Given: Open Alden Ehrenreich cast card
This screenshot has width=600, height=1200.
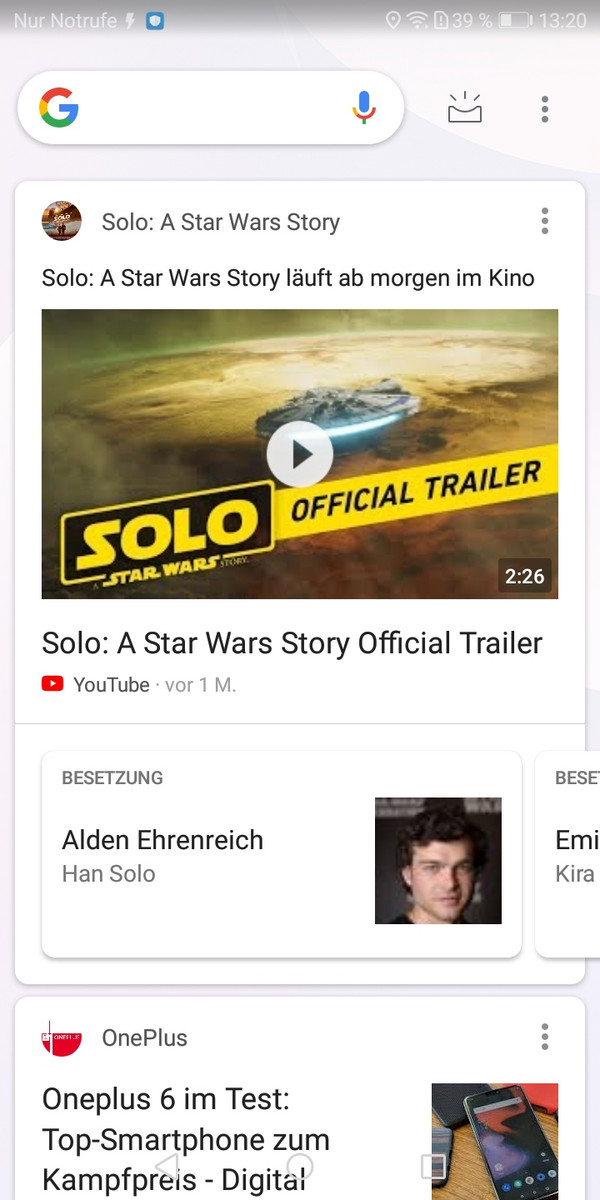Looking at the screenshot, I should (x=281, y=854).
